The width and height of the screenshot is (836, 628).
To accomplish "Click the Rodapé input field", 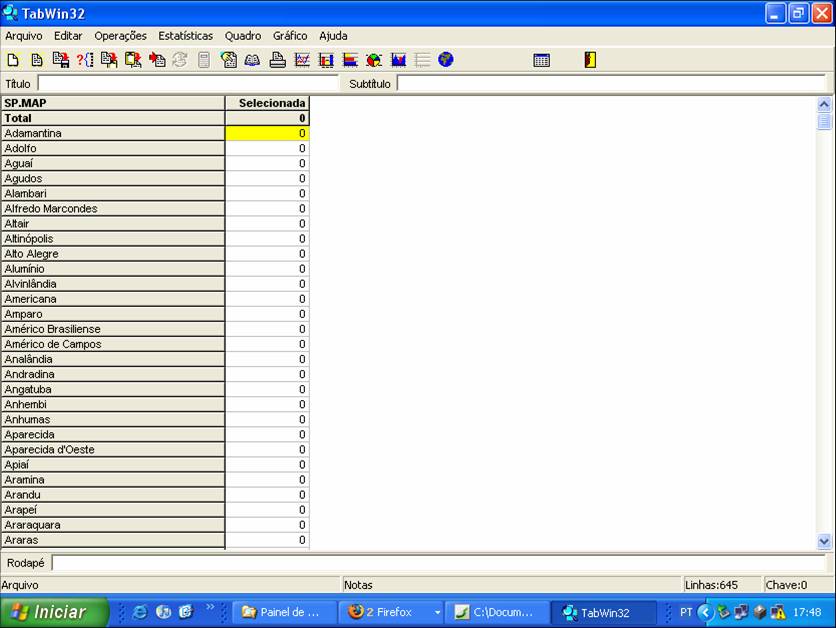I will point(439,563).
